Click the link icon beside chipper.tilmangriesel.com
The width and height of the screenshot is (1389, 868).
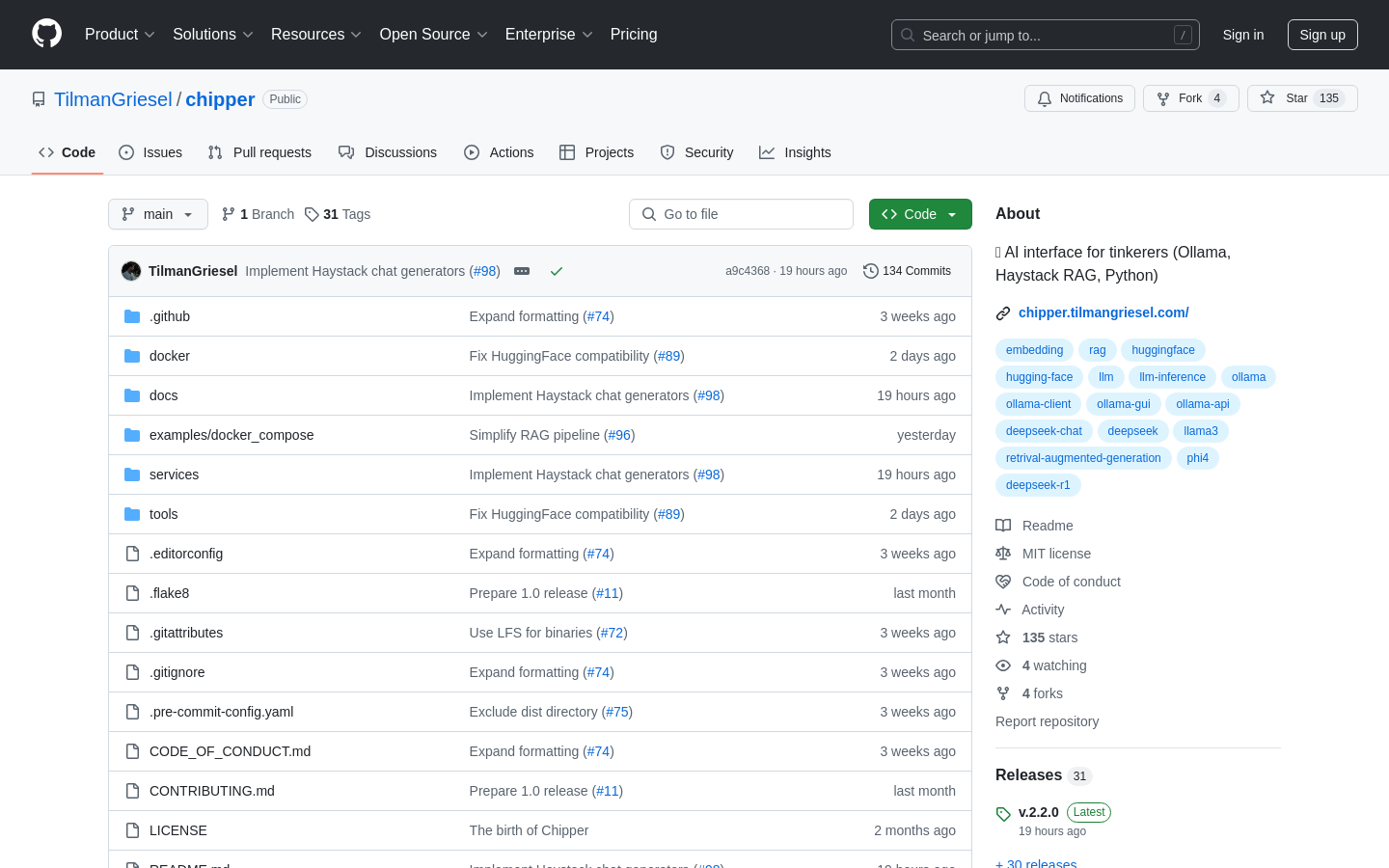(x=1003, y=313)
